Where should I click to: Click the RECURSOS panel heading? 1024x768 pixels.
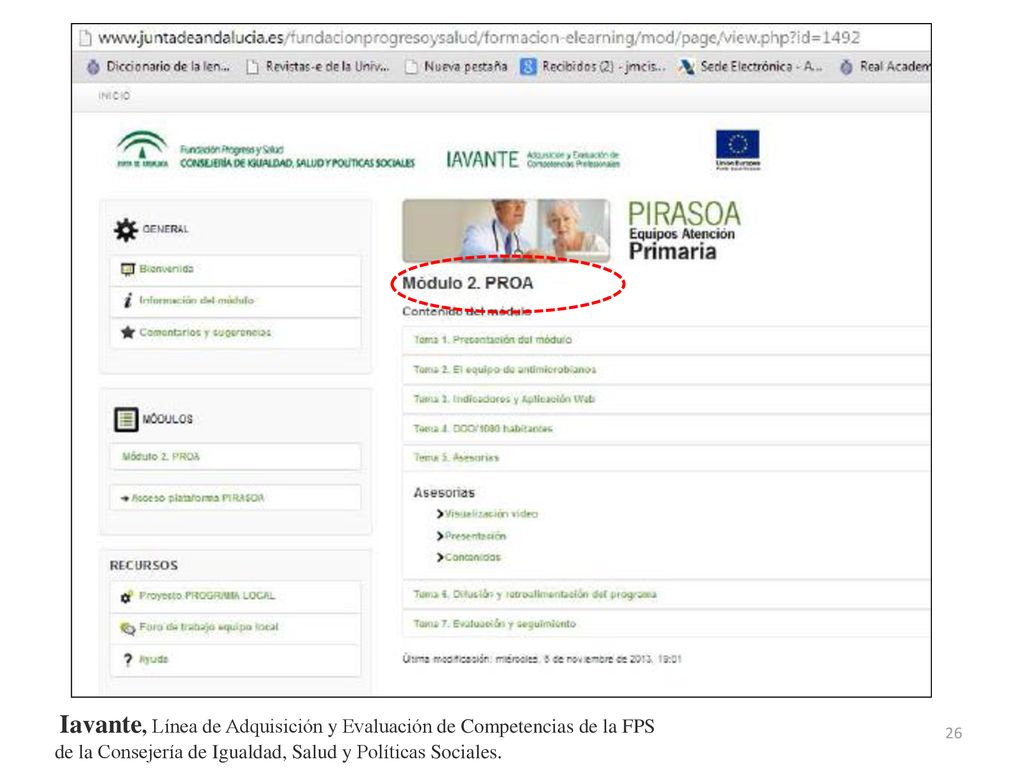click(144, 566)
